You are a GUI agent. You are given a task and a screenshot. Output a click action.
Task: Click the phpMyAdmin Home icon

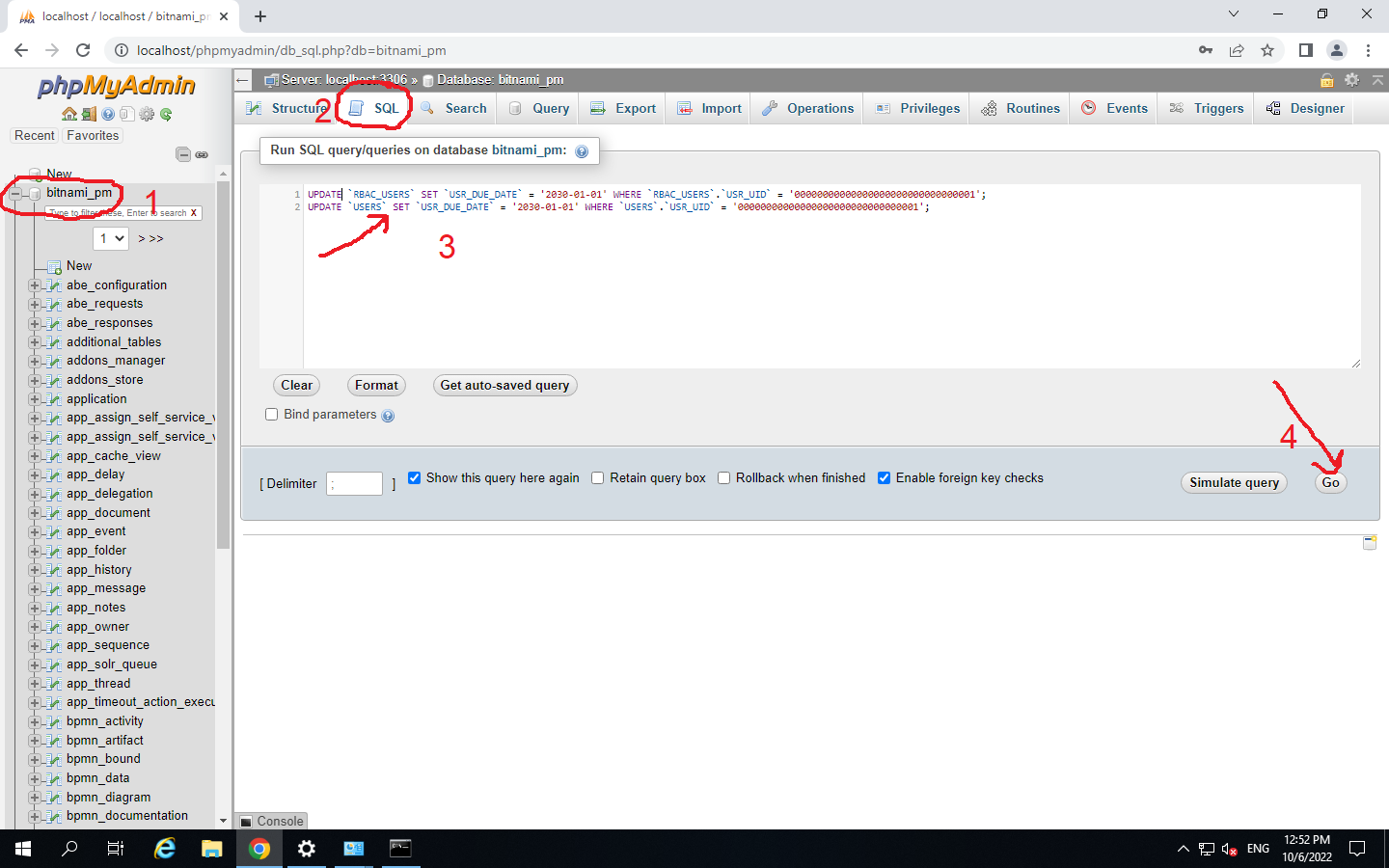pos(69,114)
